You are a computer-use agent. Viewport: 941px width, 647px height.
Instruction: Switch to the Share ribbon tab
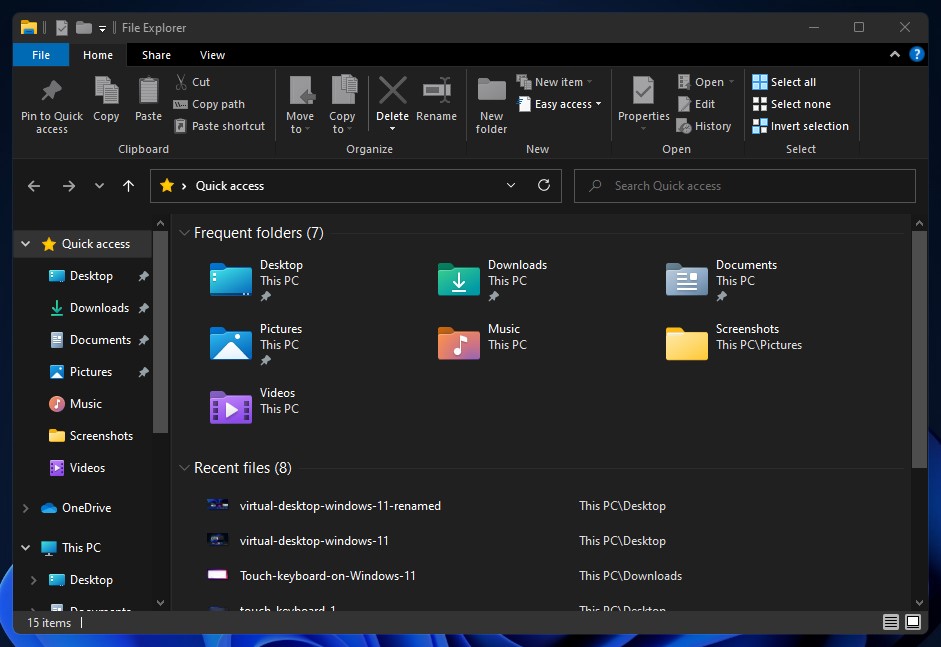[156, 55]
